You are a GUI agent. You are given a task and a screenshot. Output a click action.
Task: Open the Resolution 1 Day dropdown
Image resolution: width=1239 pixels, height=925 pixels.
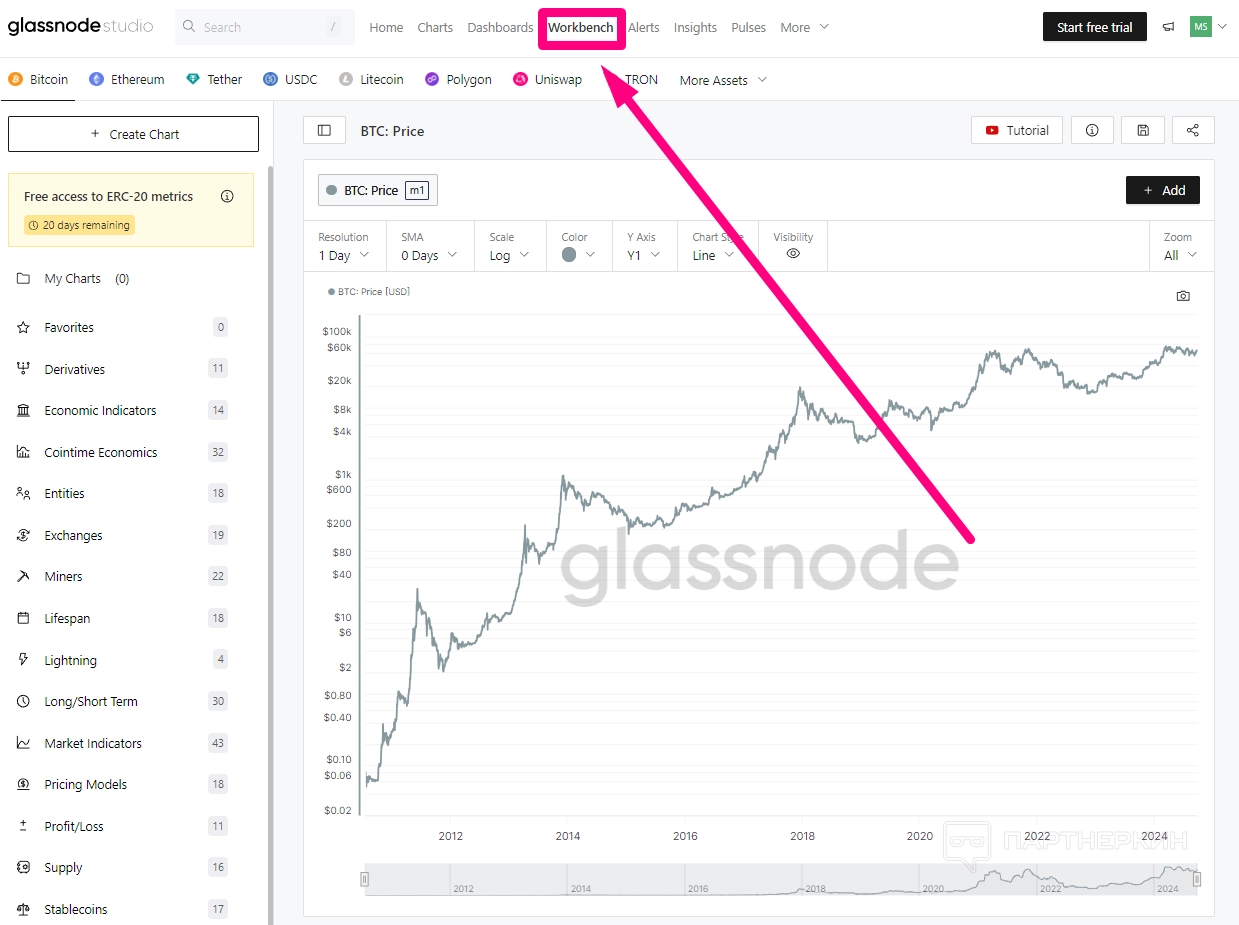click(x=344, y=255)
